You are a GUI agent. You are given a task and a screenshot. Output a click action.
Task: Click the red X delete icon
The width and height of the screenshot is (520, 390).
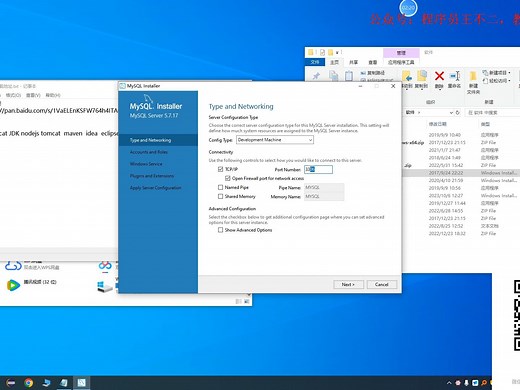pyautogui.click(x=439, y=76)
